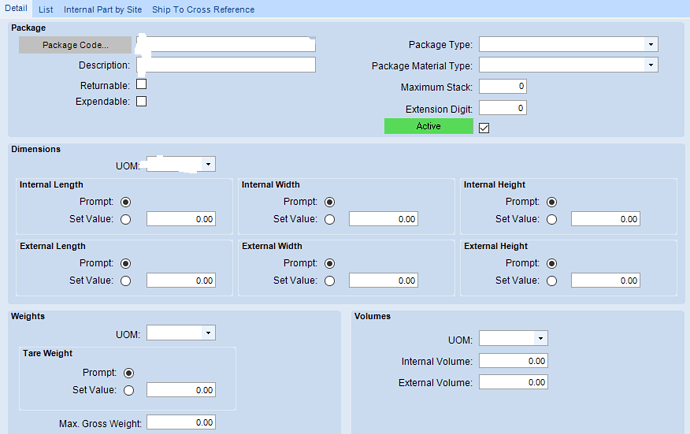Select Set Value for External Length
690x434 pixels.
[x=125, y=281]
